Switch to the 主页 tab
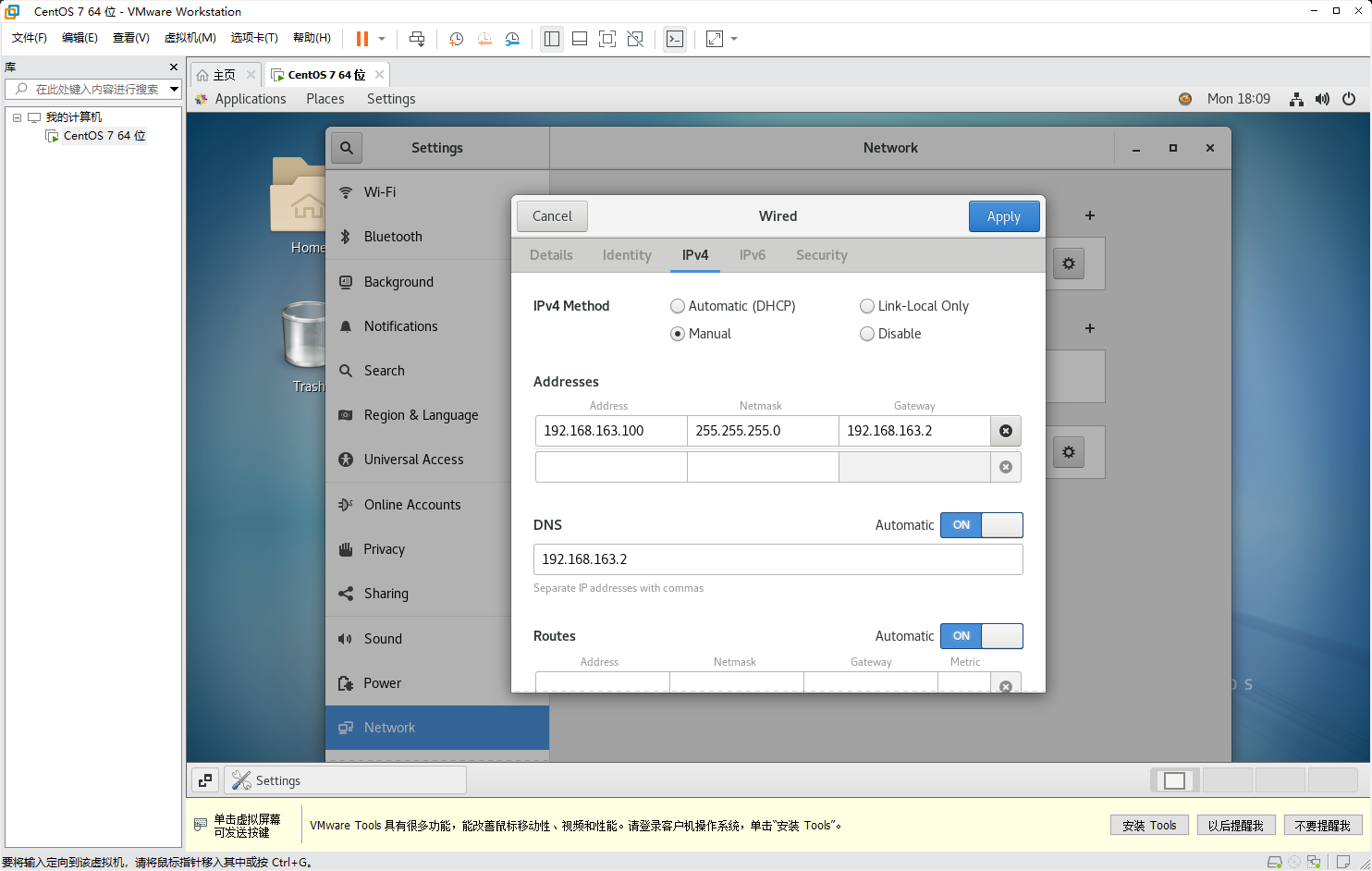 click(x=224, y=75)
